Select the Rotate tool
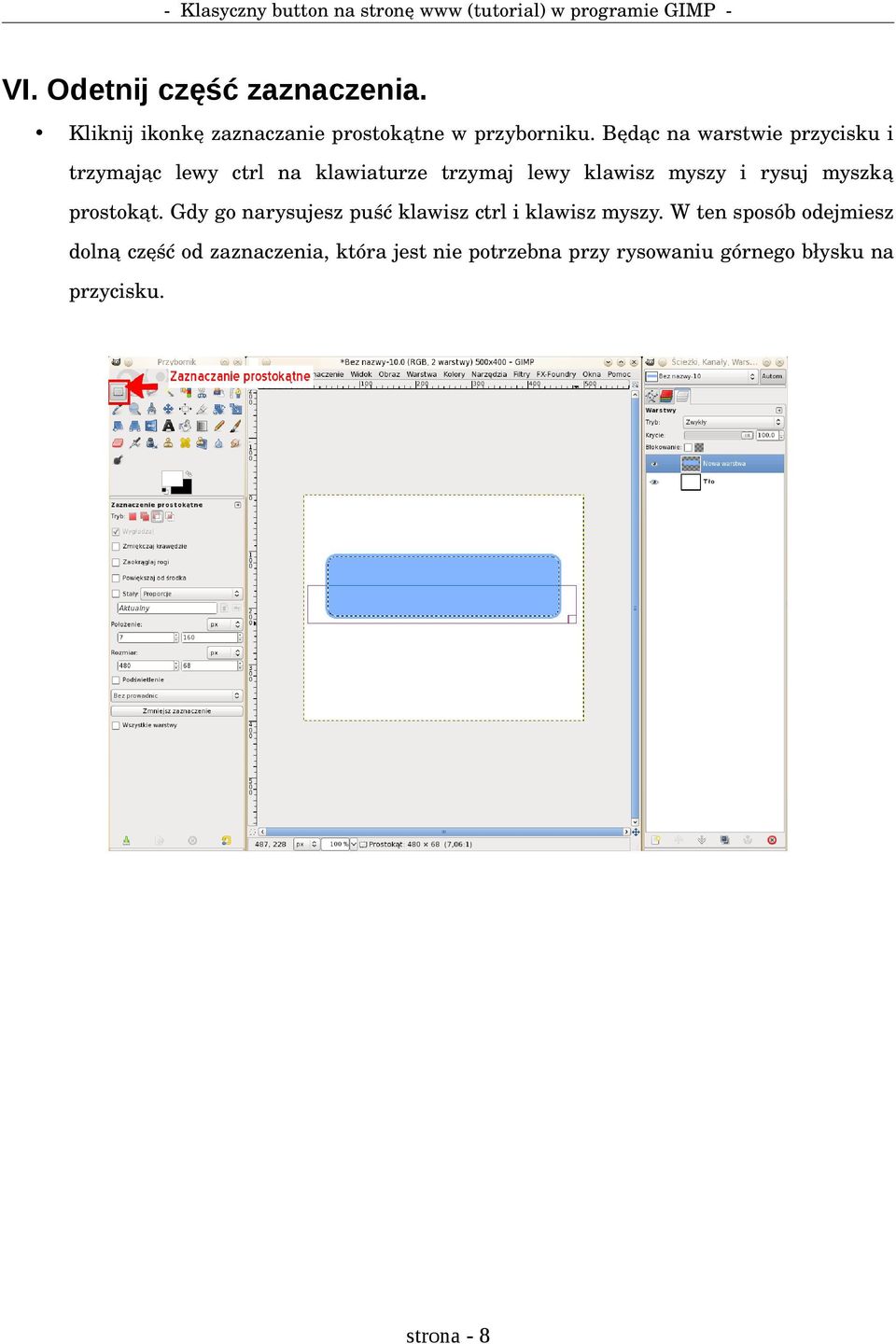Screen dimensions: 896x1344 (218, 409)
